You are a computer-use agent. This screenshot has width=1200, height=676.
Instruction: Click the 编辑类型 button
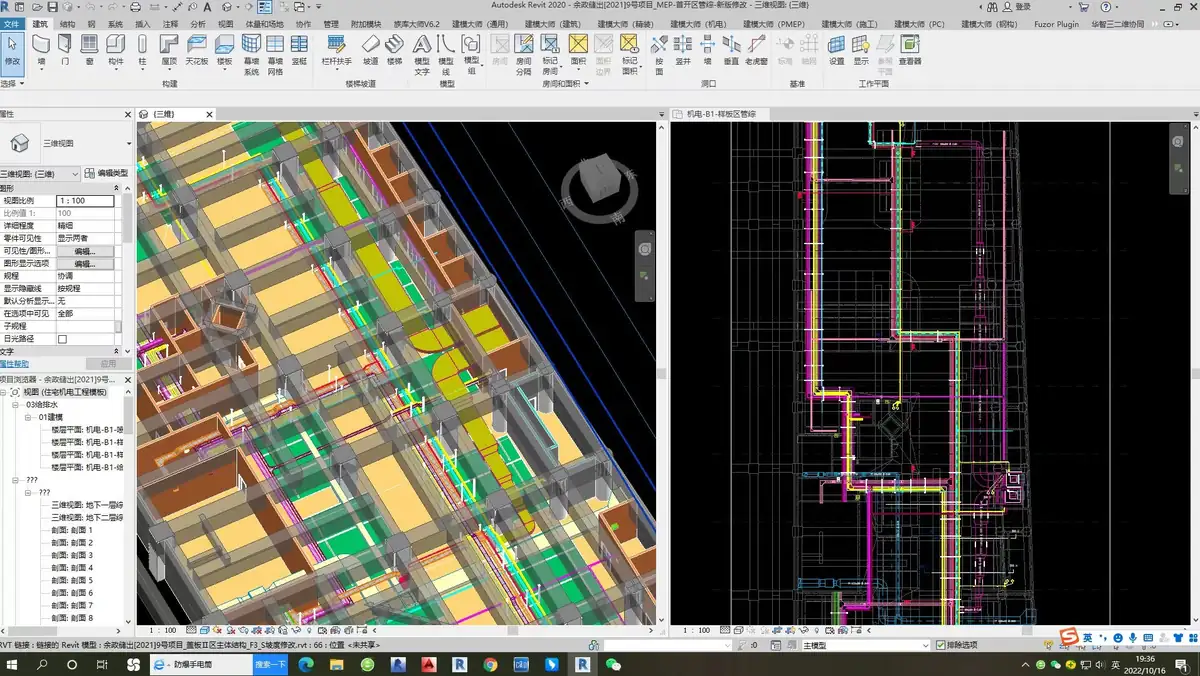pos(108,174)
